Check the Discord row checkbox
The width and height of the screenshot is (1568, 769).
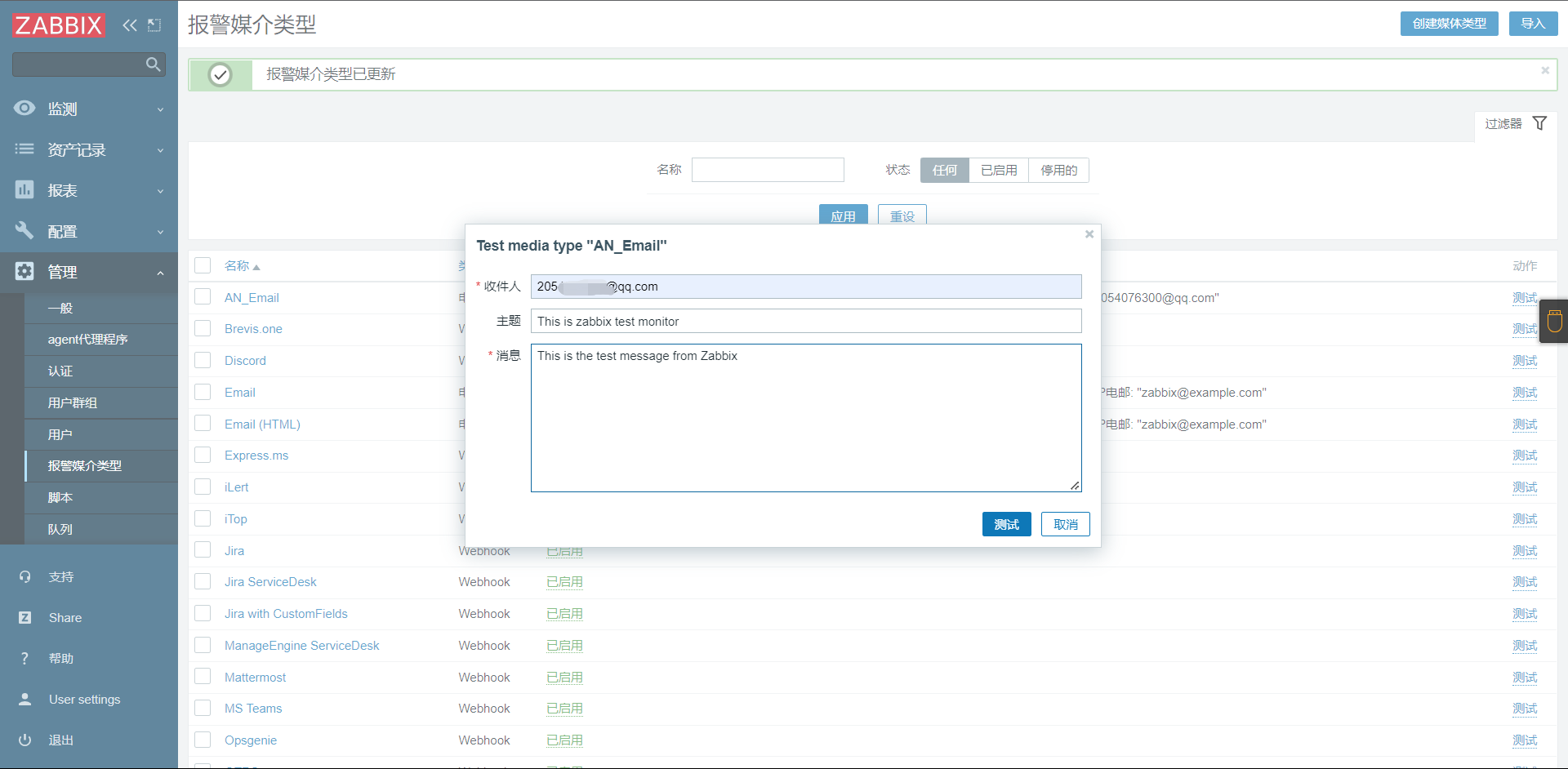pyautogui.click(x=203, y=360)
